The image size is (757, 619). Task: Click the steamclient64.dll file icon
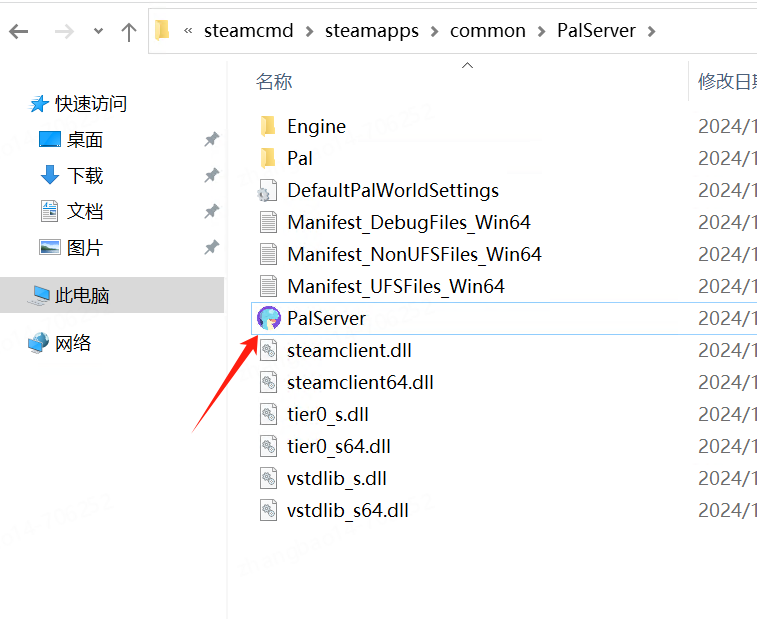pos(268,382)
